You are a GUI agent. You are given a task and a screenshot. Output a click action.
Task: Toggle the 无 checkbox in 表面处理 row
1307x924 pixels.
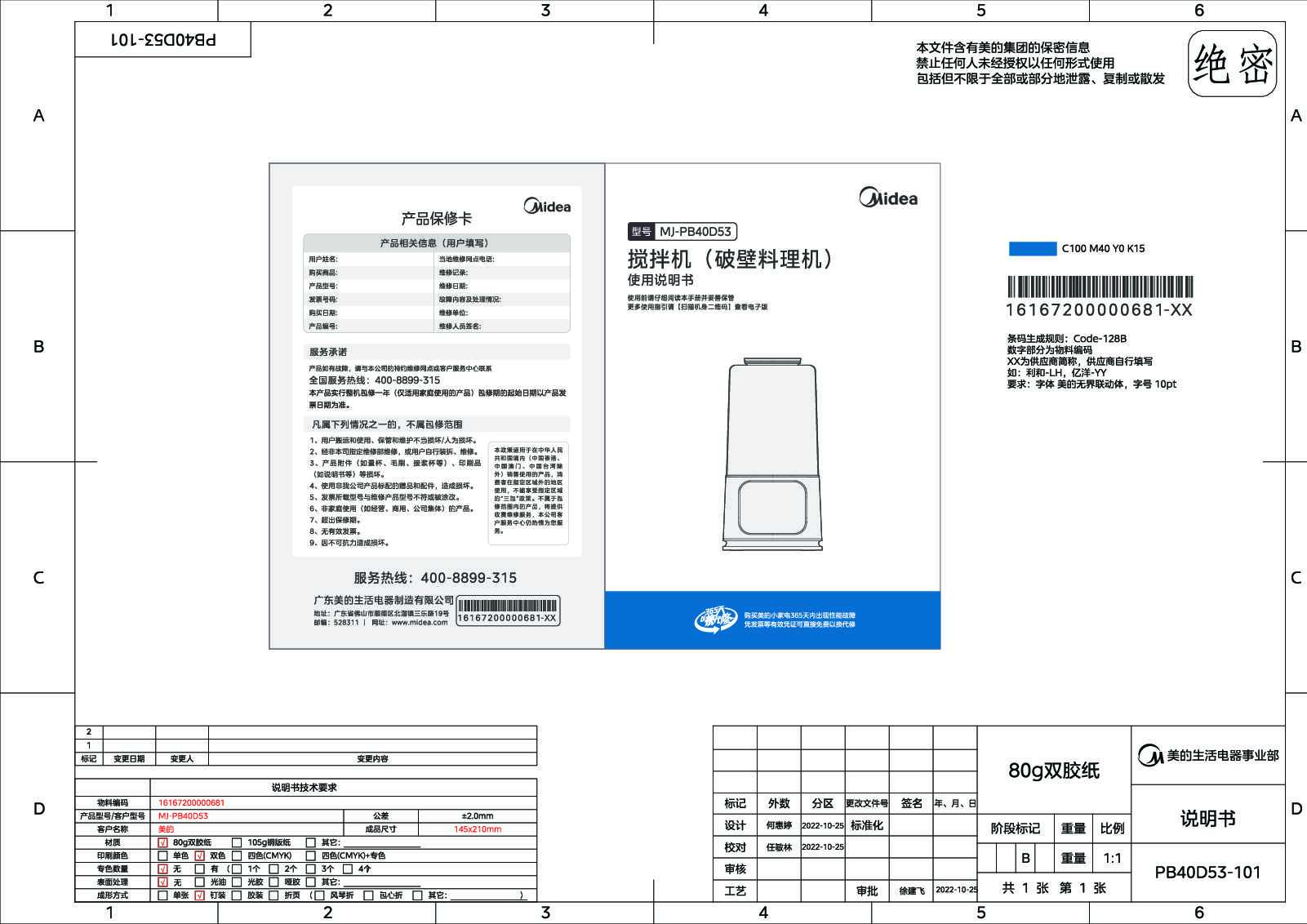pos(162,882)
